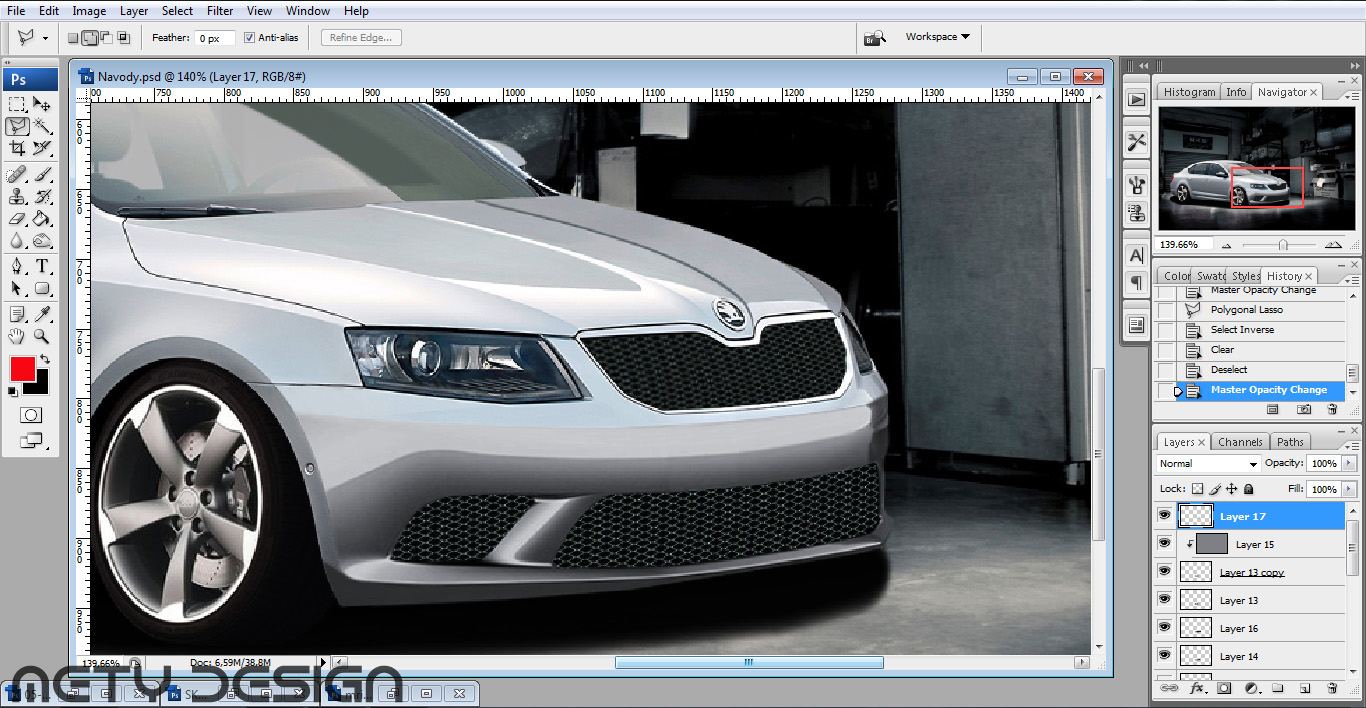This screenshot has height=708, width=1366.
Task: Select the Zoom tool
Action: pyautogui.click(x=42, y=337)
